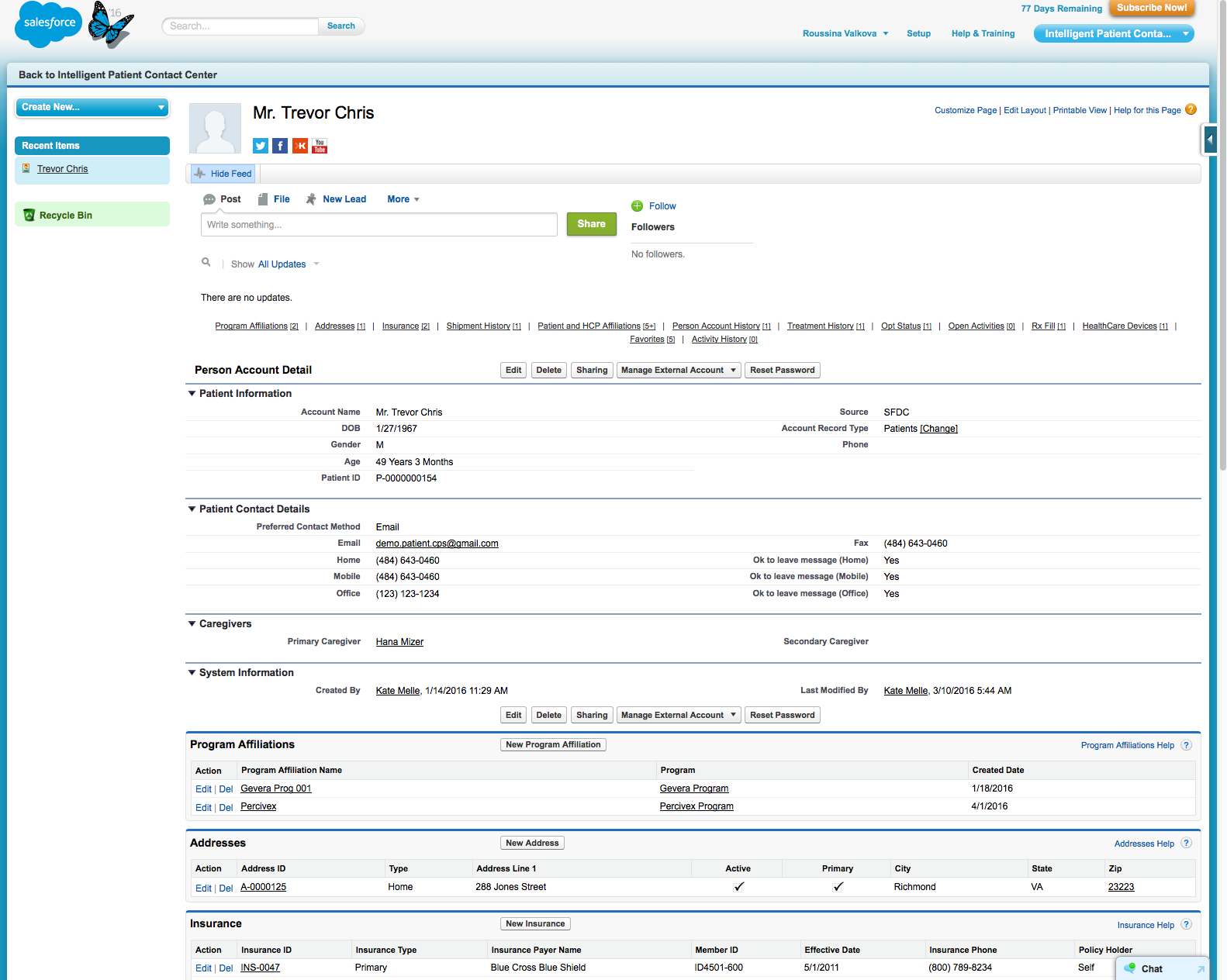Click the Subscribe Now! button
The image size is (1227, 980).
pos(1152,8)
